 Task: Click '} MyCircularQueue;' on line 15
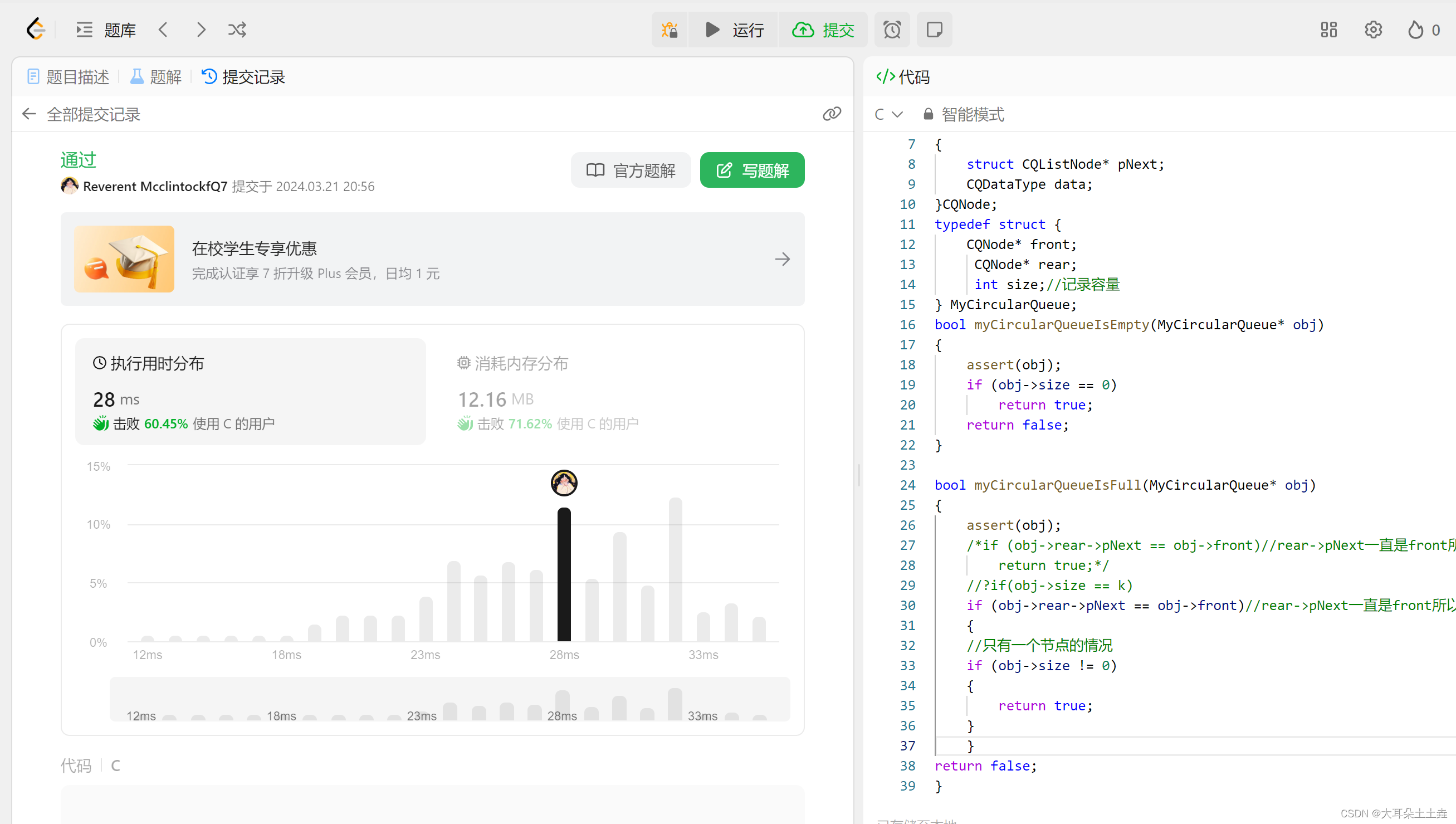tap(1005, 304)
